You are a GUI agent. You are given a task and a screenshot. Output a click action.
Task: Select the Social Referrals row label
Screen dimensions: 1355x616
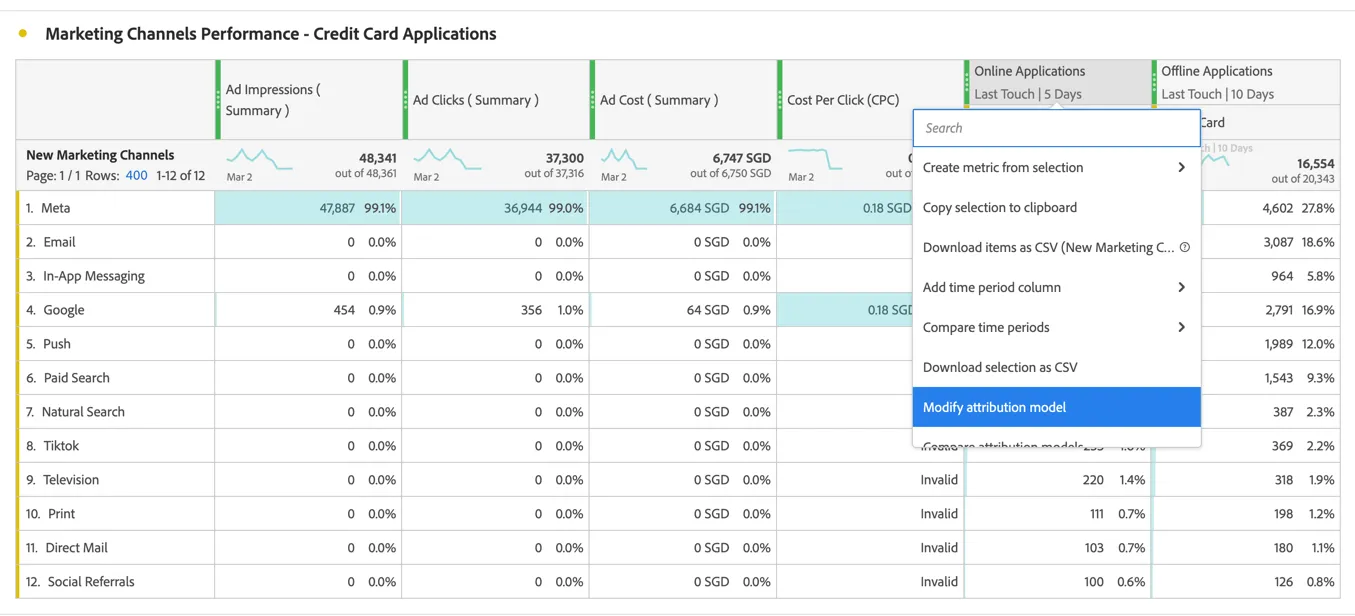click(91, 582)
